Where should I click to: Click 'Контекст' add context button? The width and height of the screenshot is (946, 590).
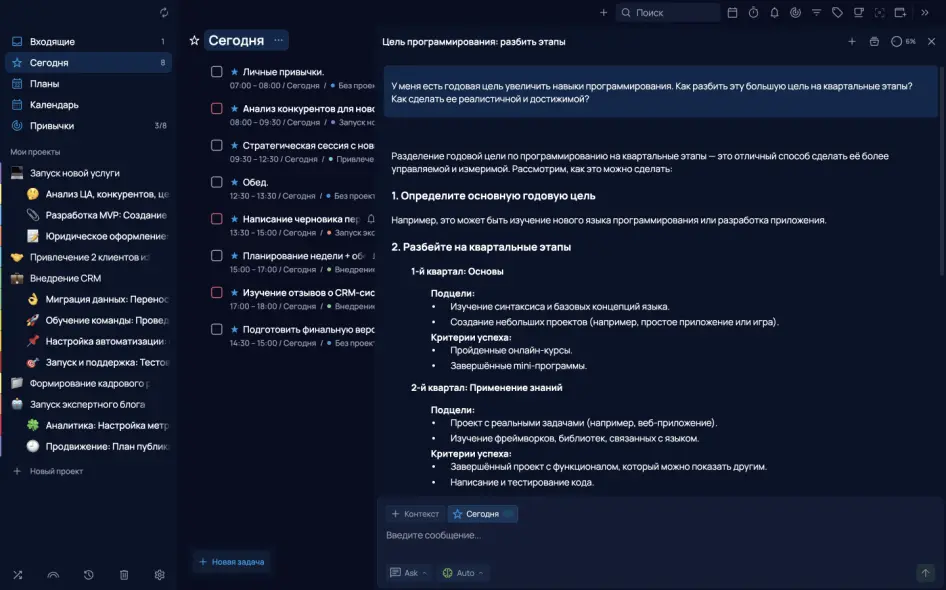click(x=415, y=514)
